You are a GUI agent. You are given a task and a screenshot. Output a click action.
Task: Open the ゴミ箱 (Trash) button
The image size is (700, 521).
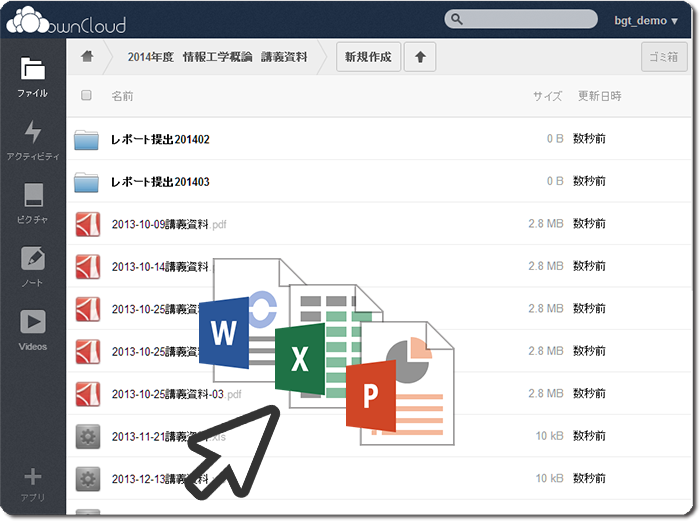coord(664,57)
